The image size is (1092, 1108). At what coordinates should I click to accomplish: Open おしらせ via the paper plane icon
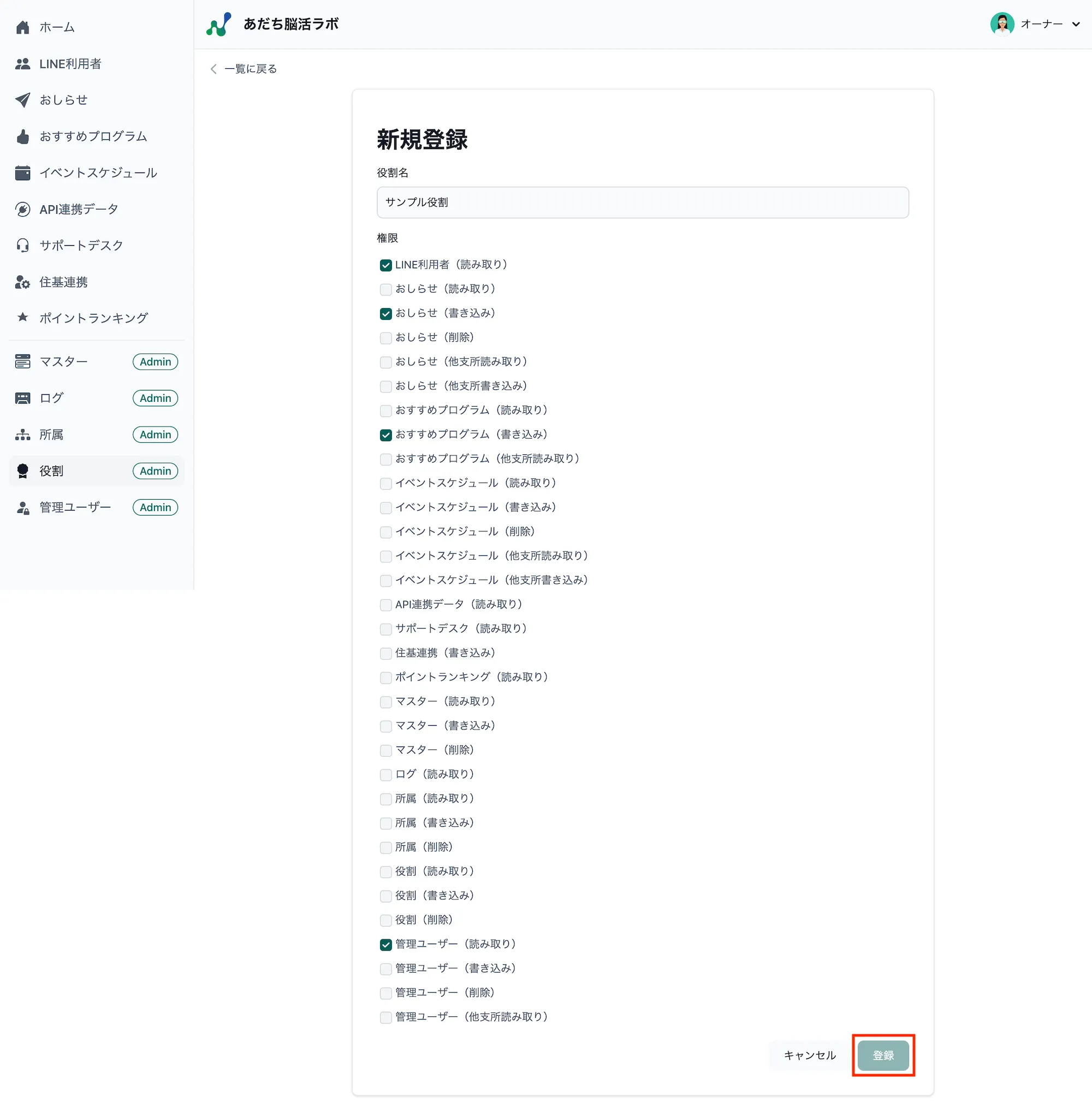click(x=22, y=100)
